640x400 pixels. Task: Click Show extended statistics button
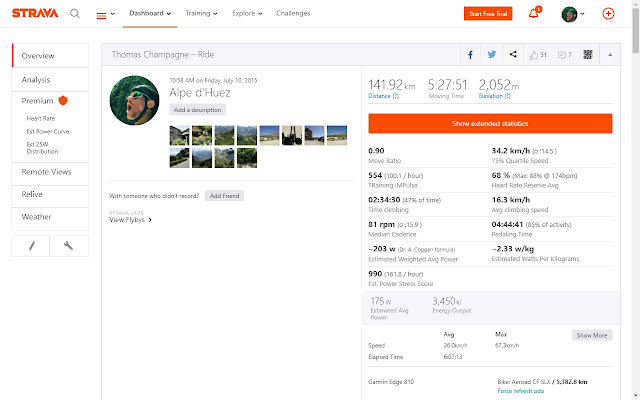(x=490, y=123)
